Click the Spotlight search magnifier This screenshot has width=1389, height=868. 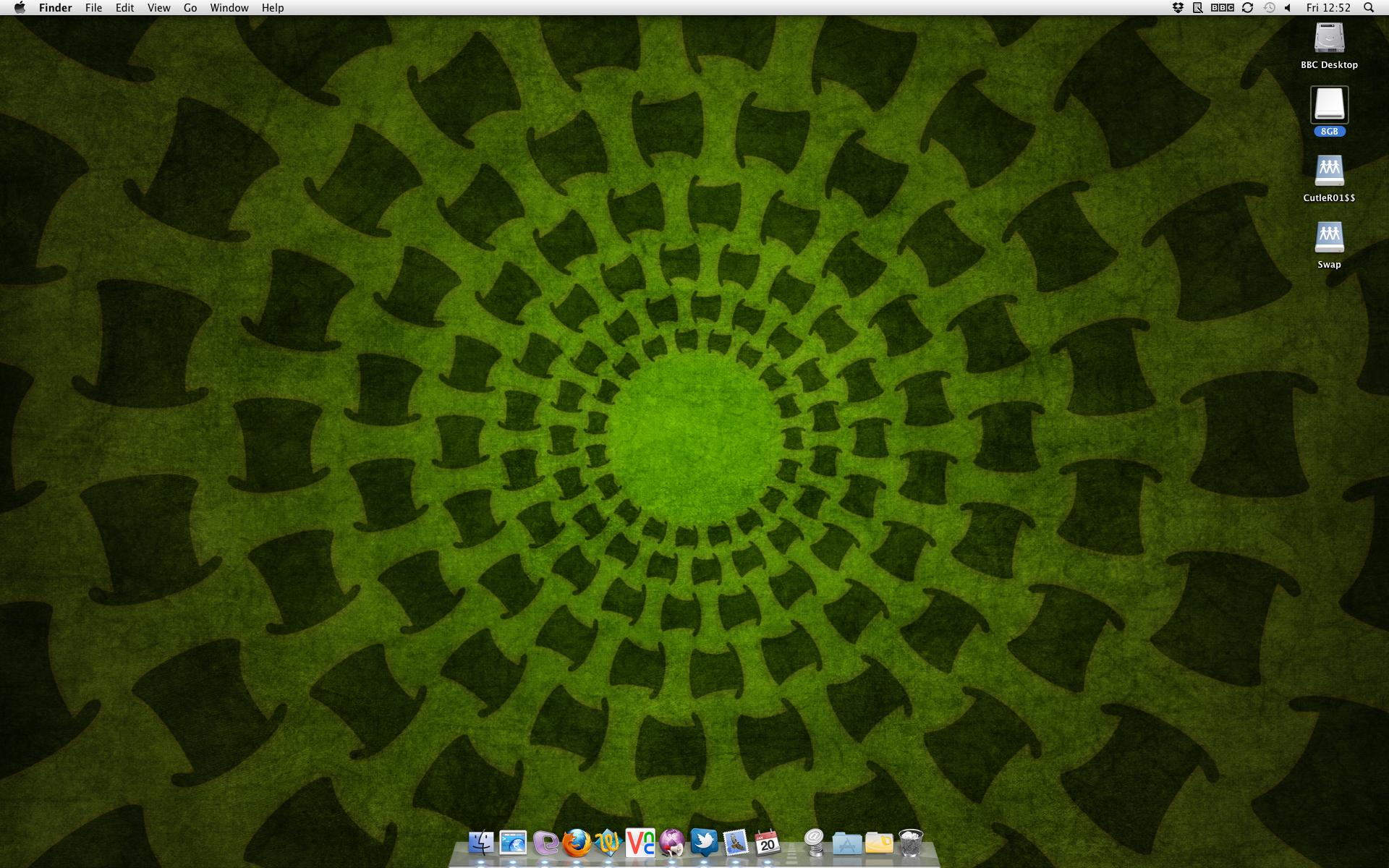click(x=1368, y=8)
